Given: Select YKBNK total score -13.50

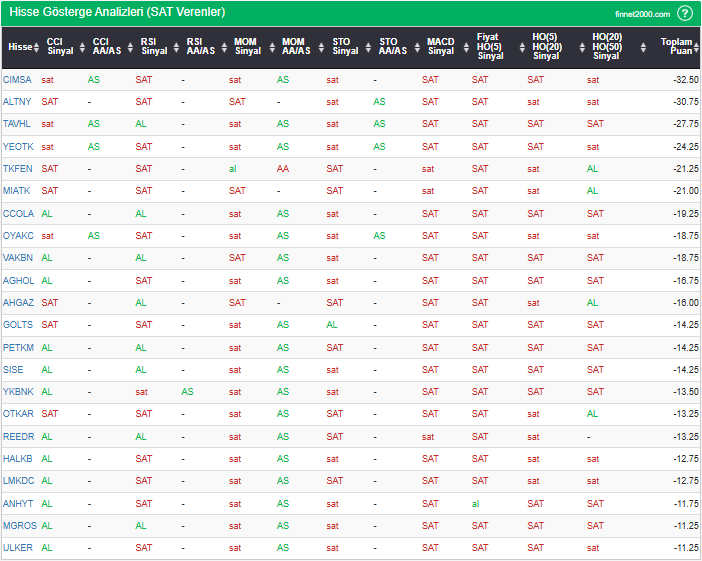Looking at the screenshot, I should (686, 391).
